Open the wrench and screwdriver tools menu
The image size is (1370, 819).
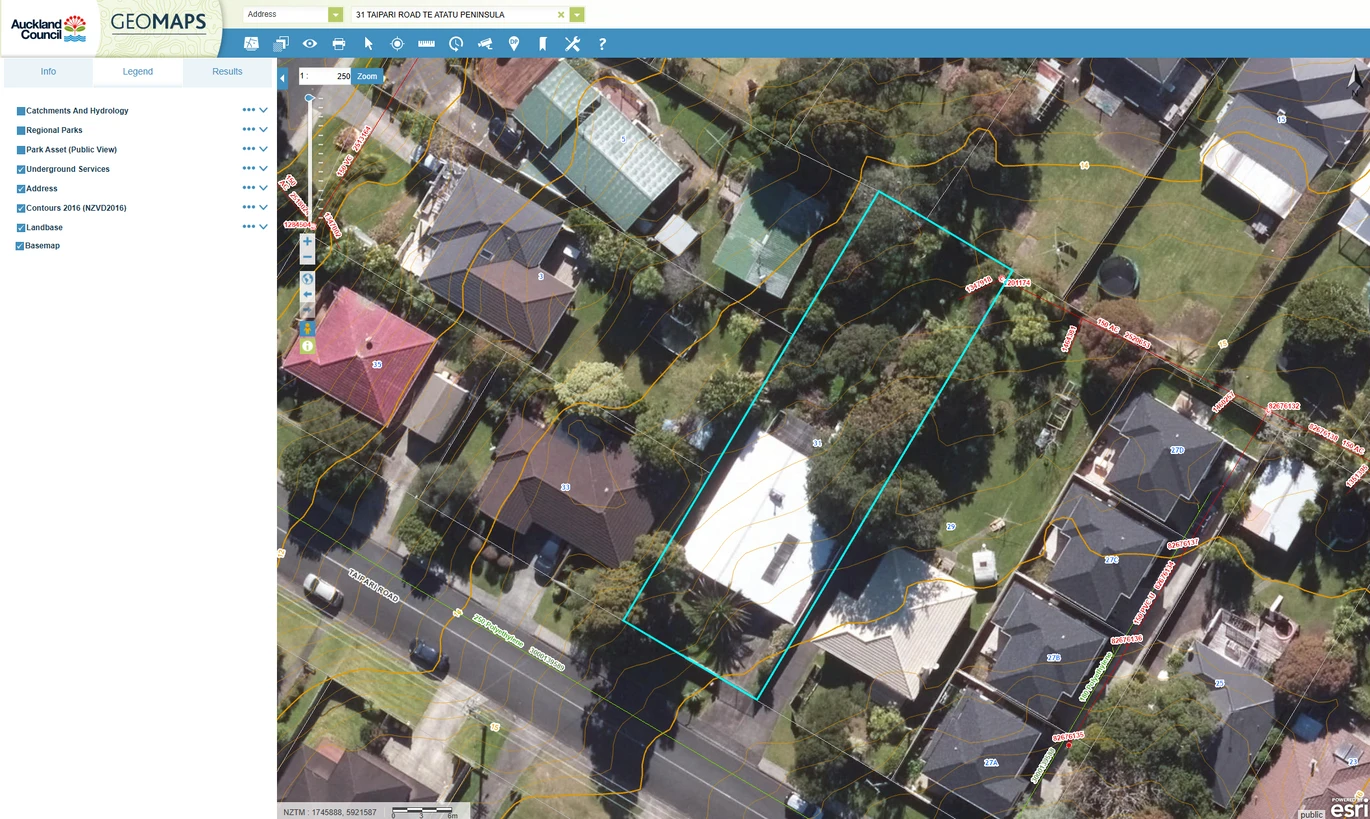(x=572, y=44)
